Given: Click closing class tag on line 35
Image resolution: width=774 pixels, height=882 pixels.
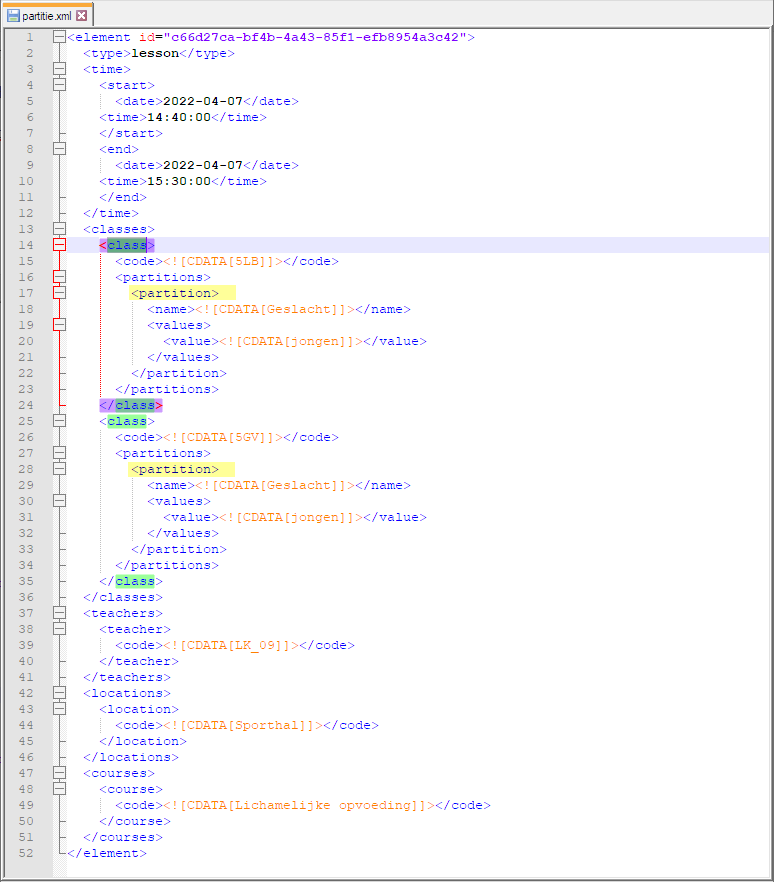Looking at the screenshot, I should [x=131, y=581].
